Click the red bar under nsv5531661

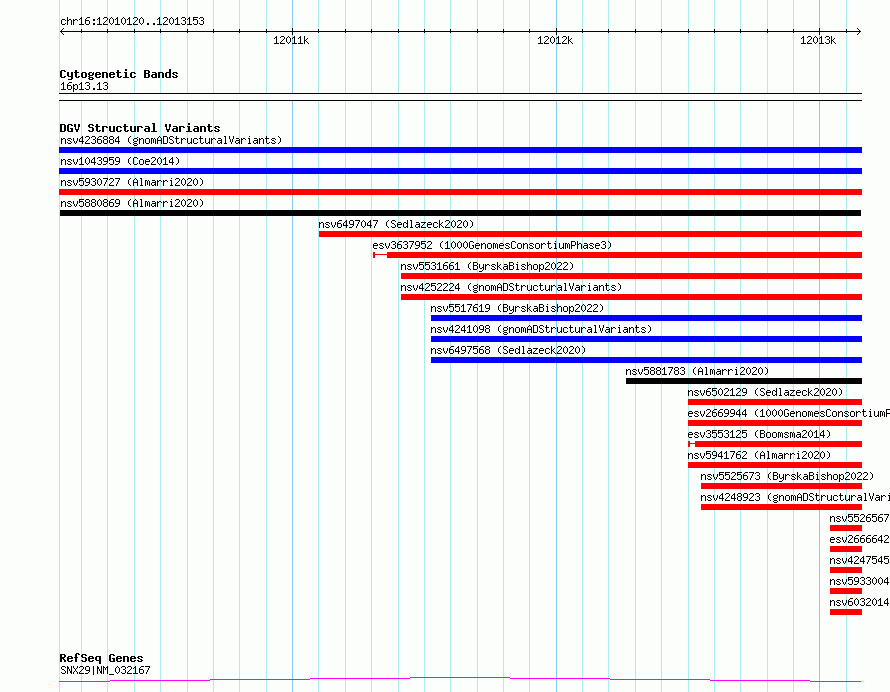point(631,276)
